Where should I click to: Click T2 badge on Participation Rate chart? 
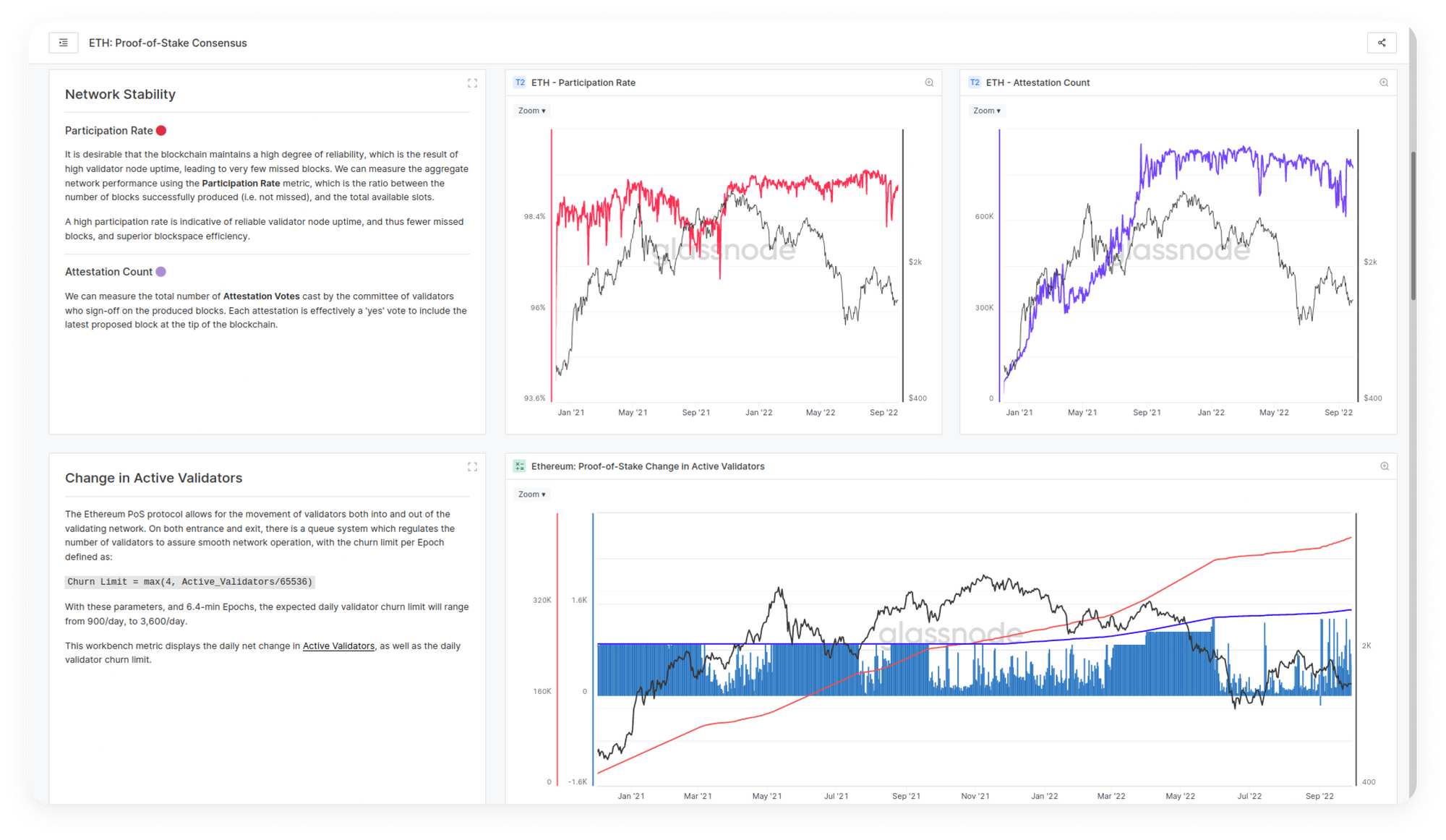coord(520,82)
